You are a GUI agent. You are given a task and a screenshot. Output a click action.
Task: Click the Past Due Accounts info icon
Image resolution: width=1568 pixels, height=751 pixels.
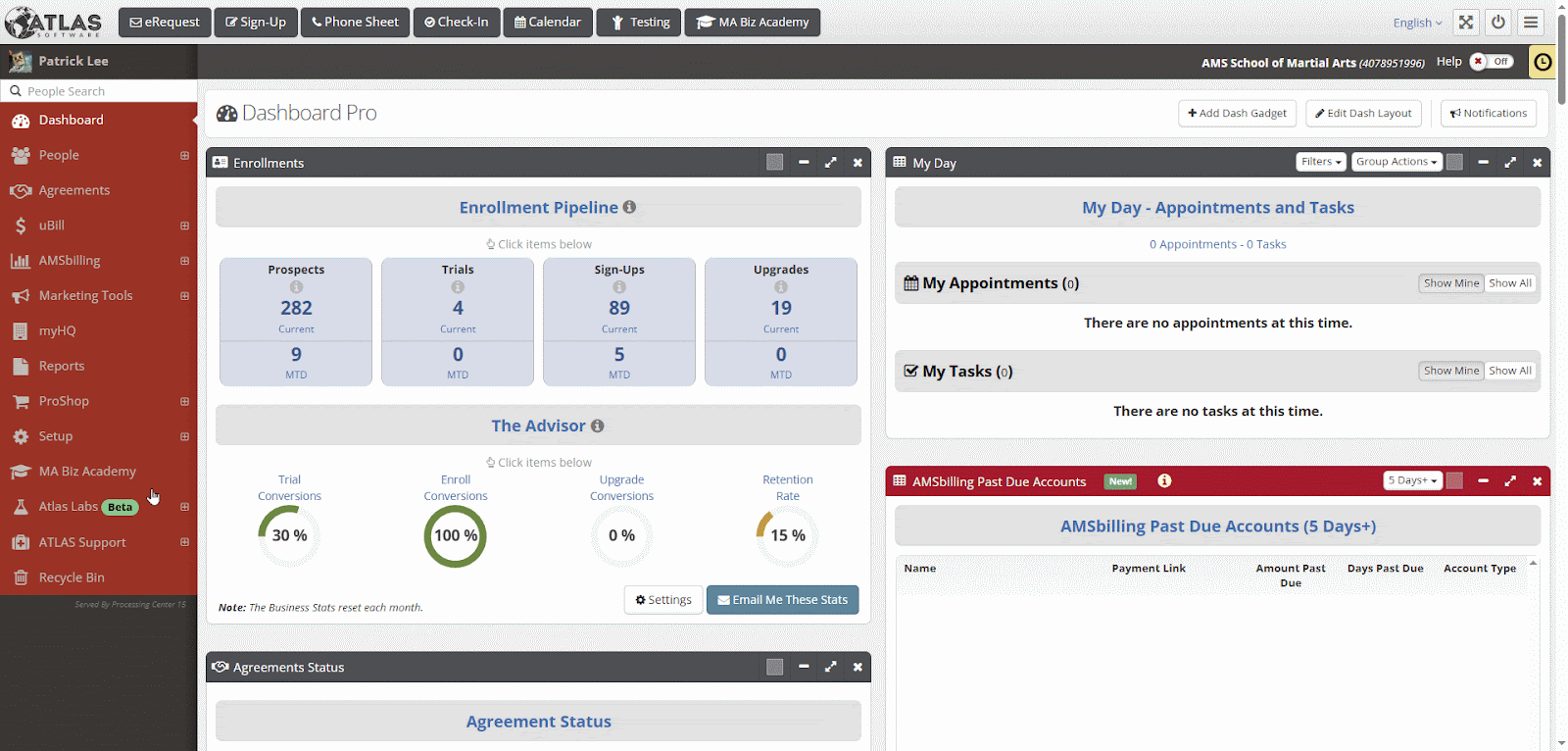tap(1164, 480)
